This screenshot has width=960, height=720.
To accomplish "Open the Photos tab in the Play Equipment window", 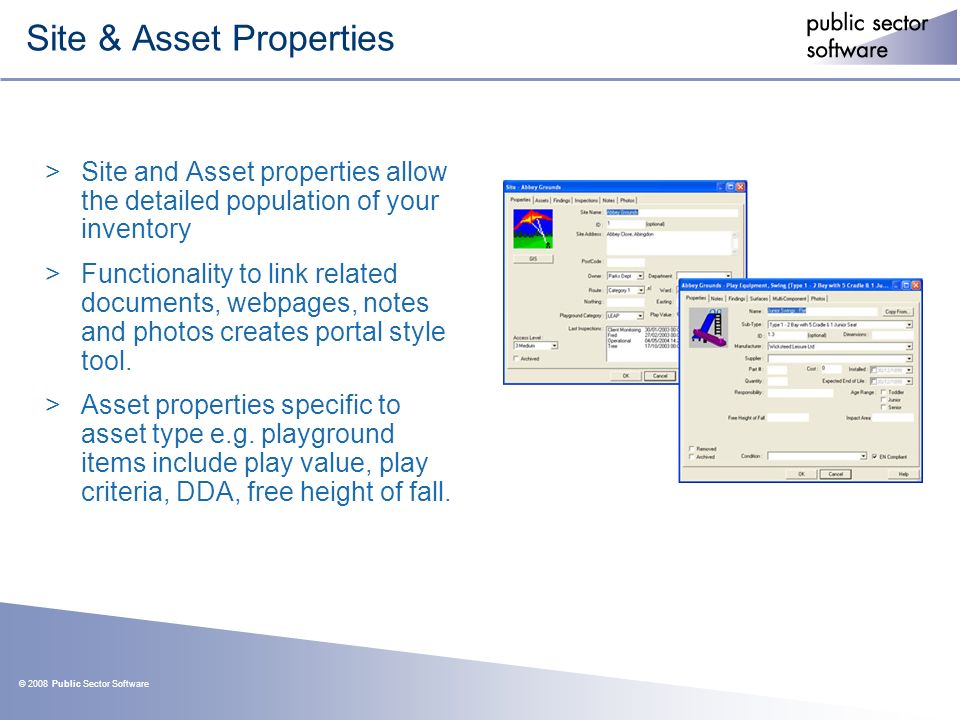I will 818,299.
